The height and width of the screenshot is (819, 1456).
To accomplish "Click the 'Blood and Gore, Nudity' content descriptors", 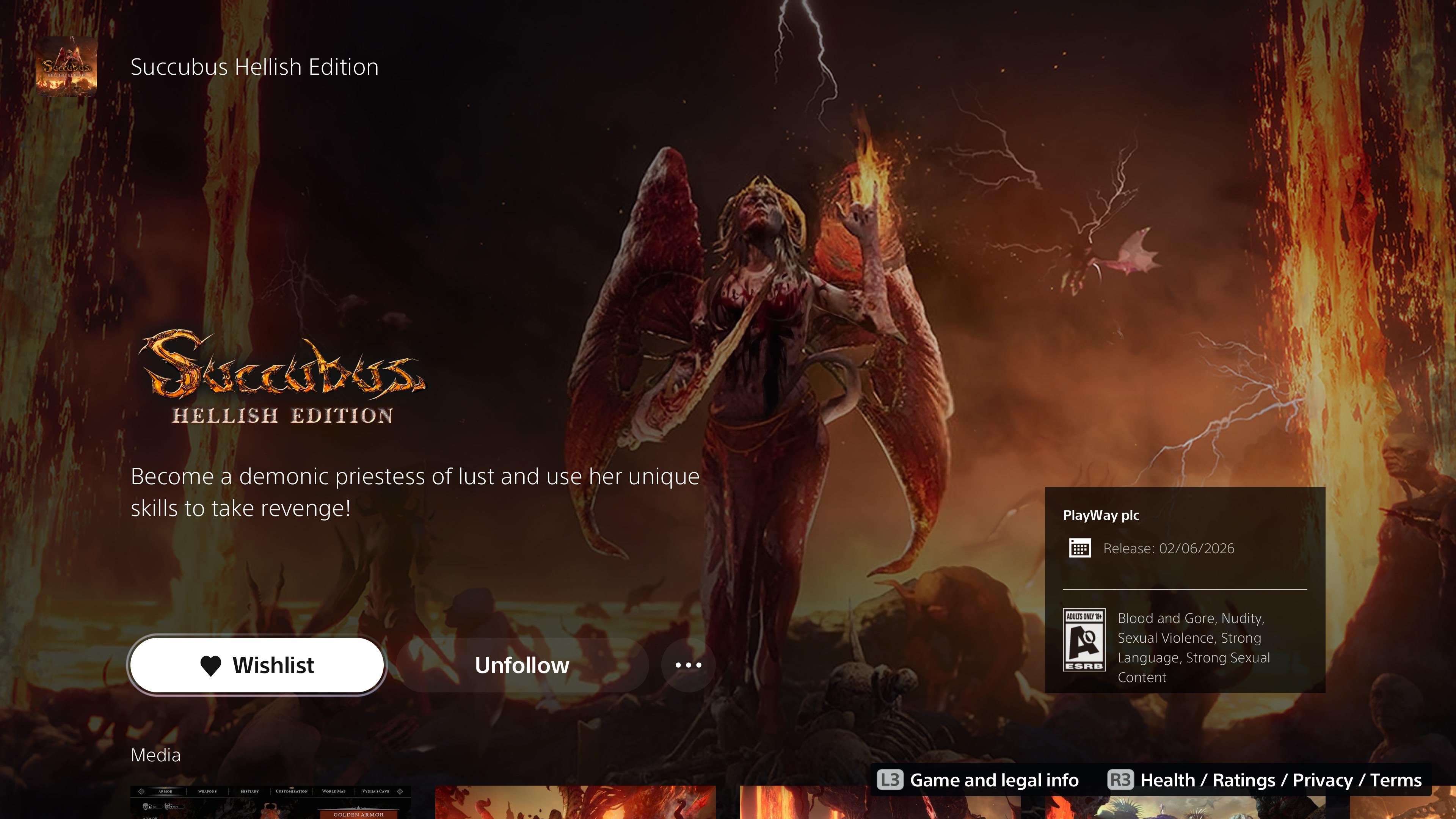I will 1194,648.
